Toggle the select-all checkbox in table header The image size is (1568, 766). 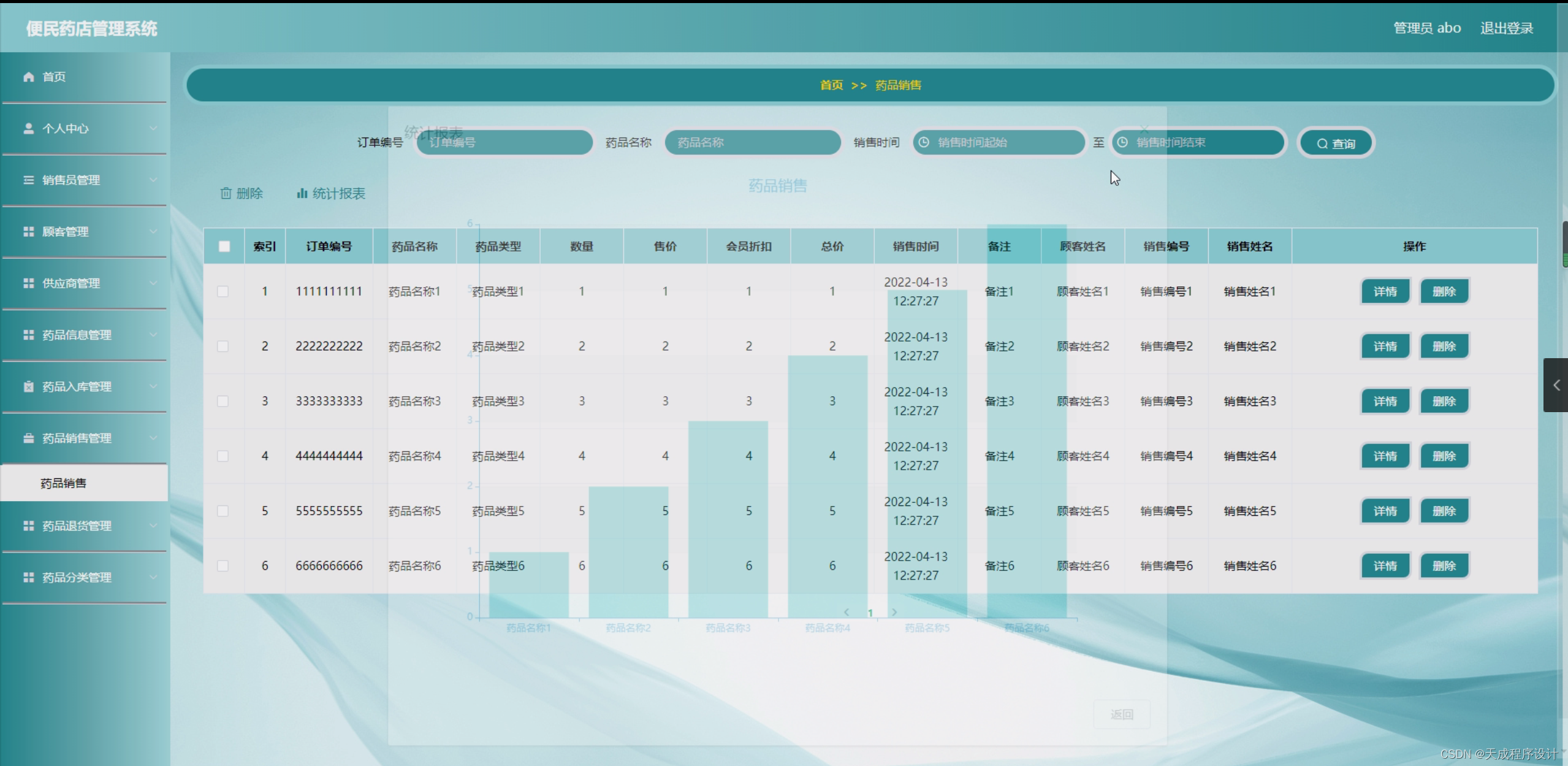click(x=224, y=246)
